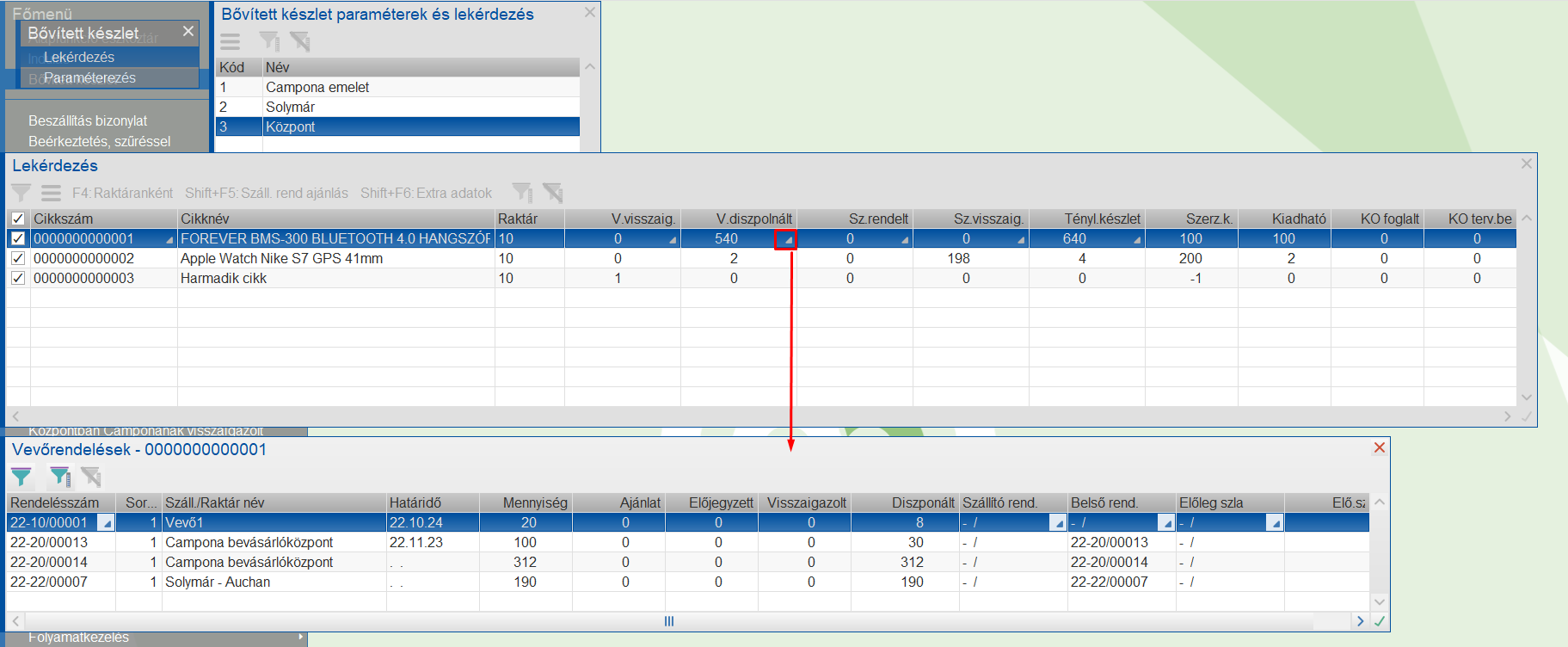This screenshot has width=1568, height=647.
Task: Click Shift+F6: Extra adatok button
Action: (426, 193)
